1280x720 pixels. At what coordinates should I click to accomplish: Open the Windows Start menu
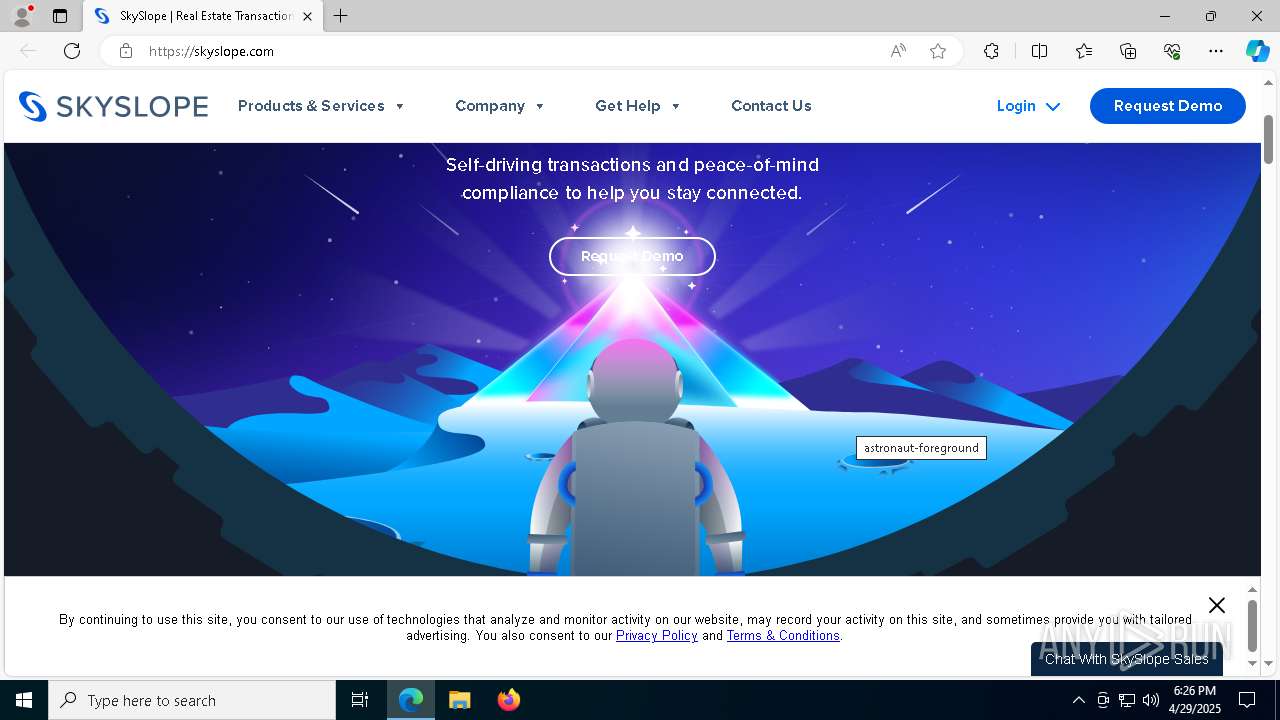coord(24,700)
